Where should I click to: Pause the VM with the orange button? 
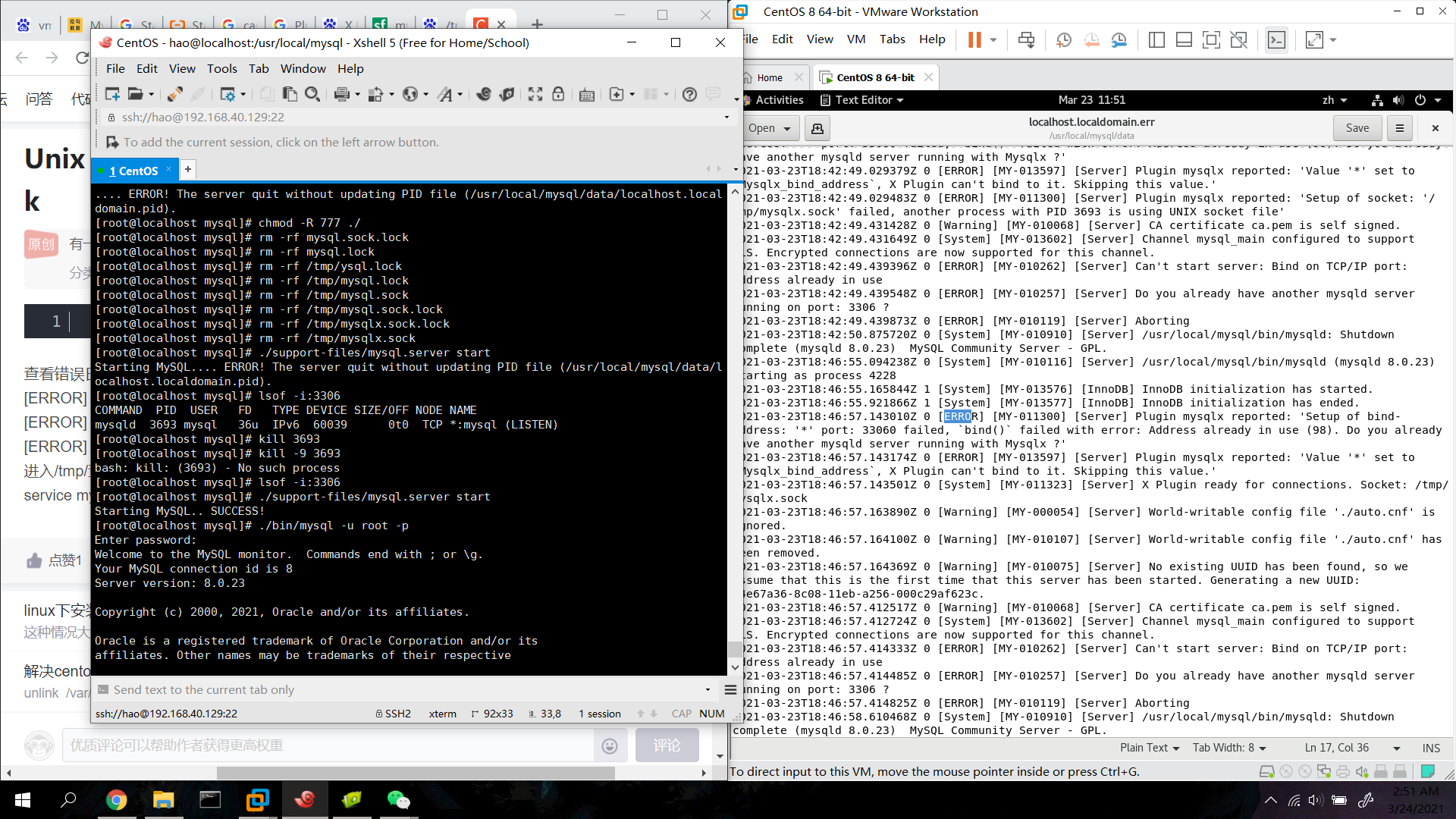pyautogui.click(x=974, y=40)
